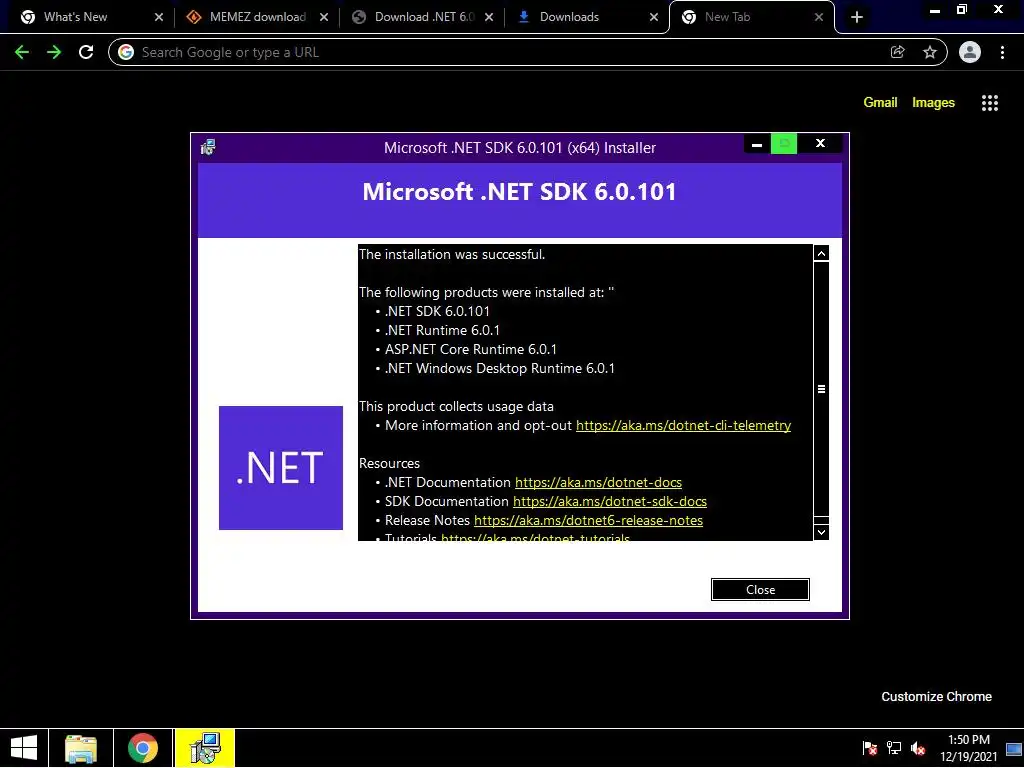Close the MEMEZ download tab
This screenshot has width=1024, height=768.
pos(324,17)
